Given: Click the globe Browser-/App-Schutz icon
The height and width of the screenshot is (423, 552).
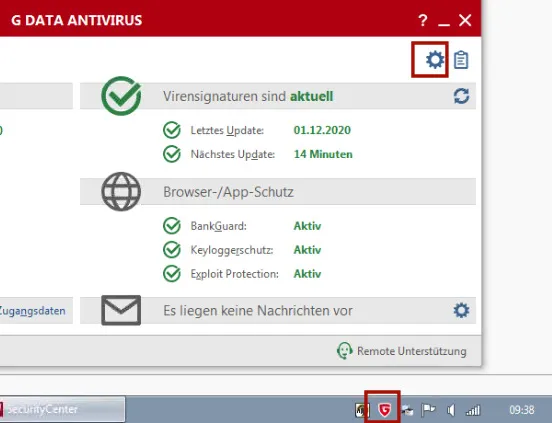Looking at the screenshot, I should [121, 192].
